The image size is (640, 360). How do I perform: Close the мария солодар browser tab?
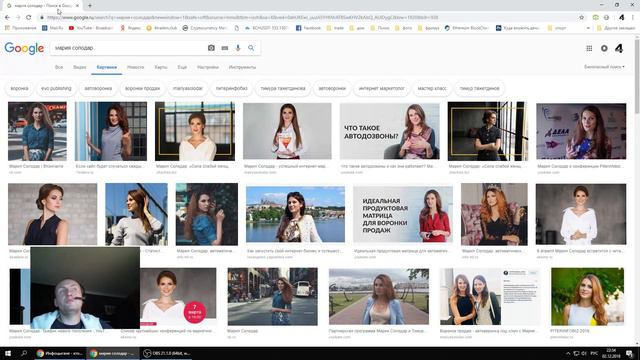tap(78, 6)
